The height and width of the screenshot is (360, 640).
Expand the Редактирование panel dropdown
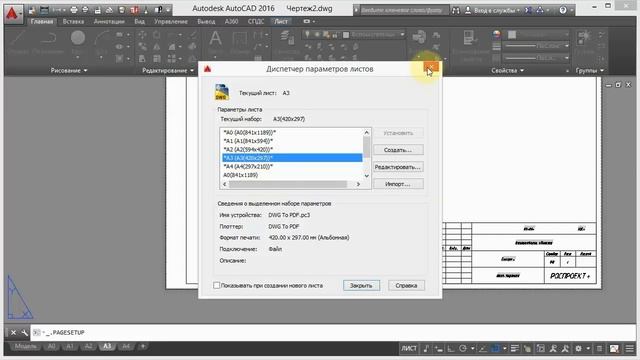coord(167,71)
